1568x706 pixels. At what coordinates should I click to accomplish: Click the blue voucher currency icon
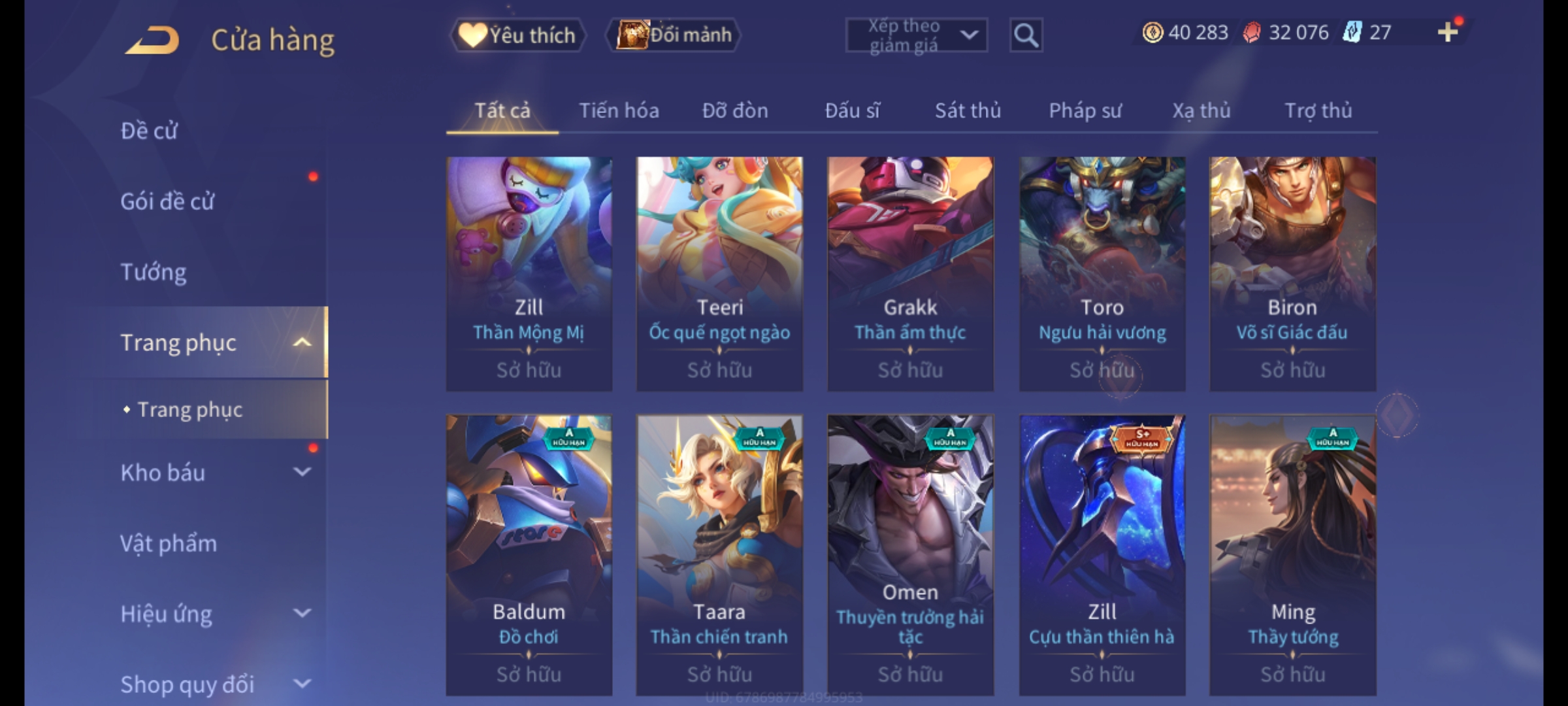point(1352,32)
